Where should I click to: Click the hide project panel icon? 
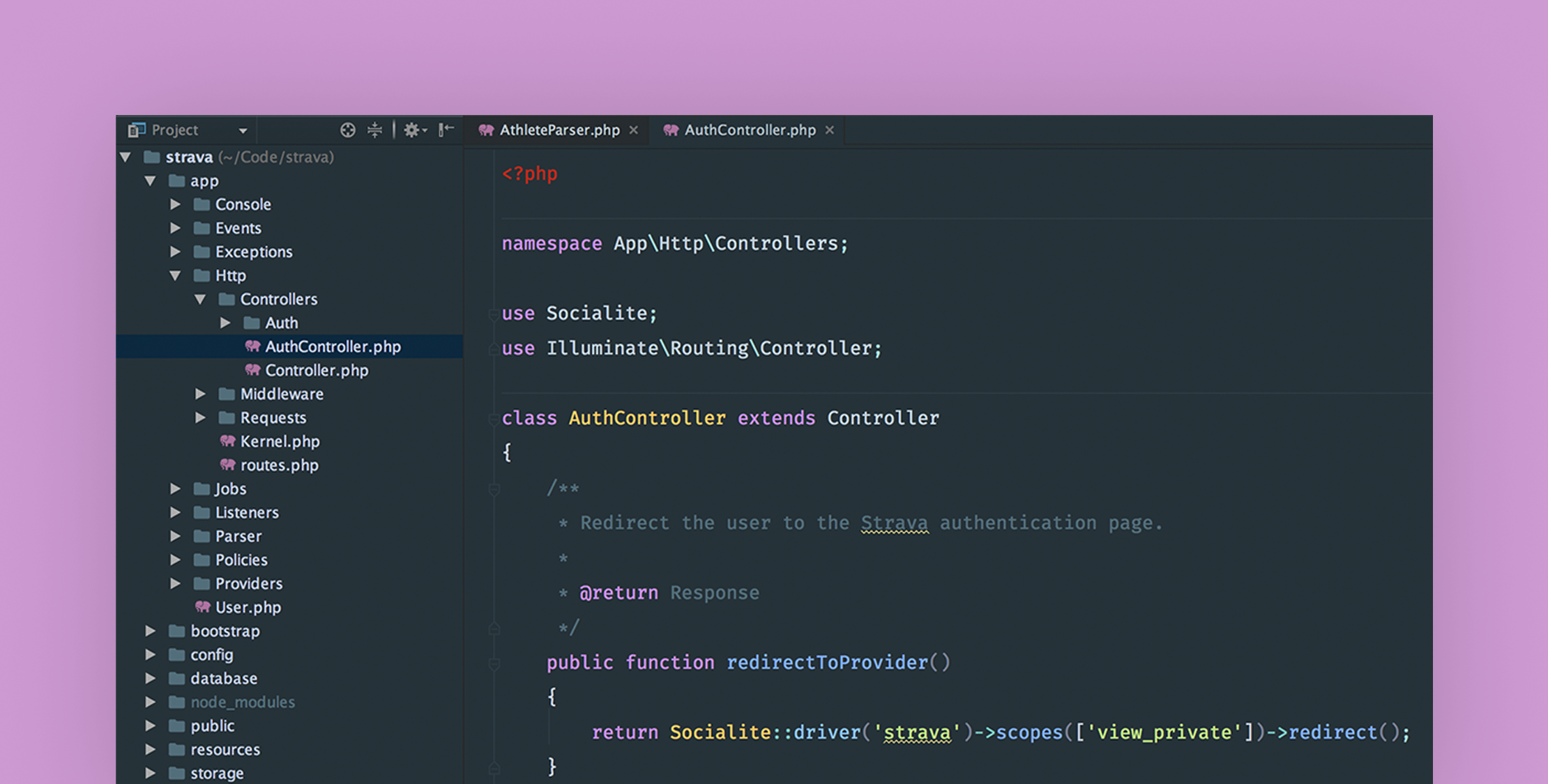(x=446, y=130)
